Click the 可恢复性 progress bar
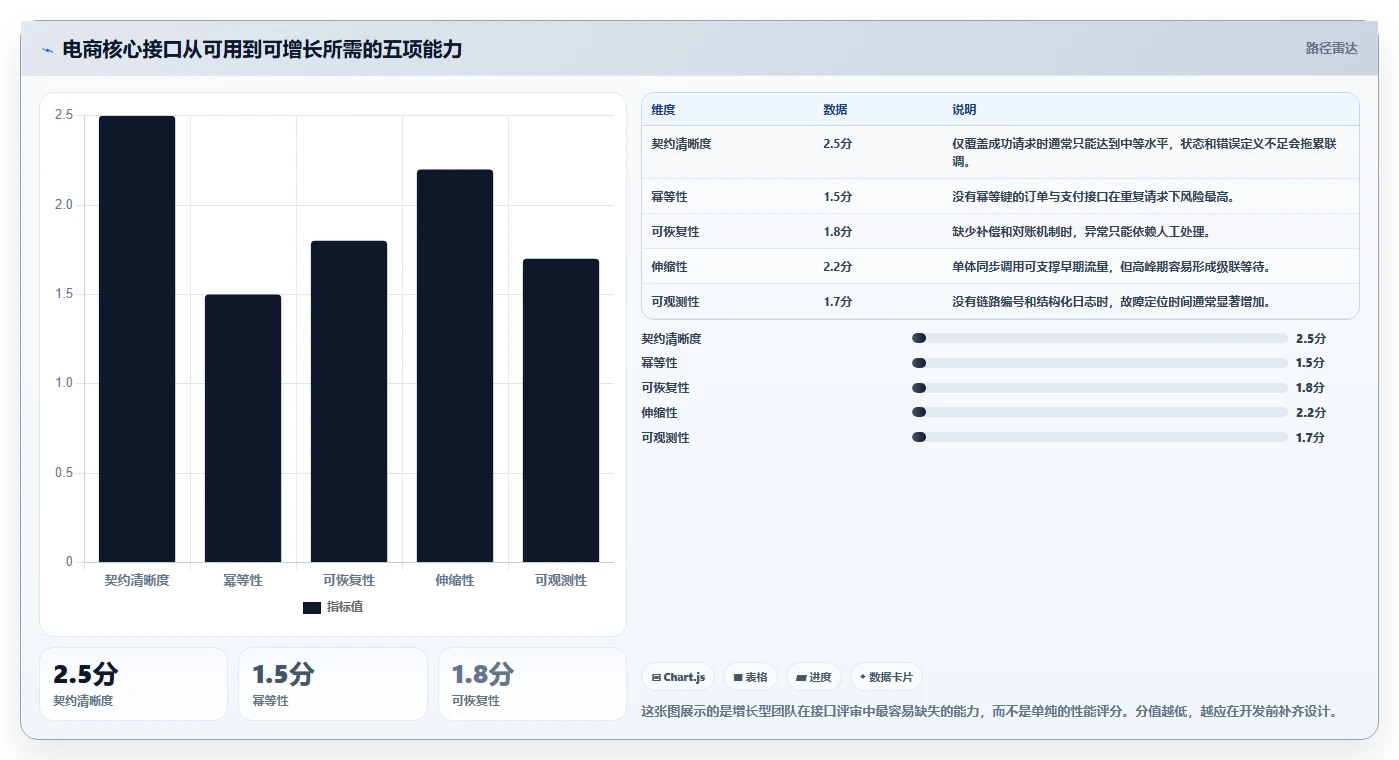This screenshot has width=1399, height=760. (x=1099, y=388)
